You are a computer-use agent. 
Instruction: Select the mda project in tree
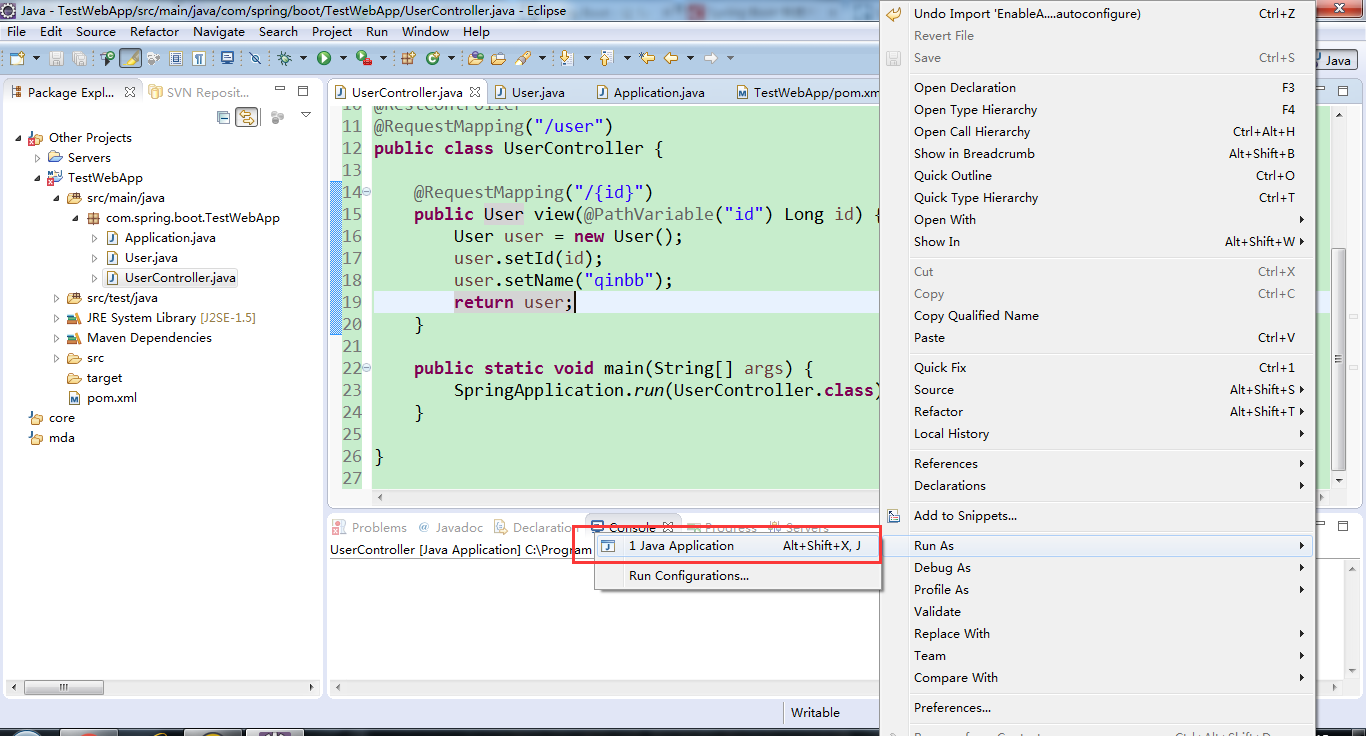tap(62, 438)
